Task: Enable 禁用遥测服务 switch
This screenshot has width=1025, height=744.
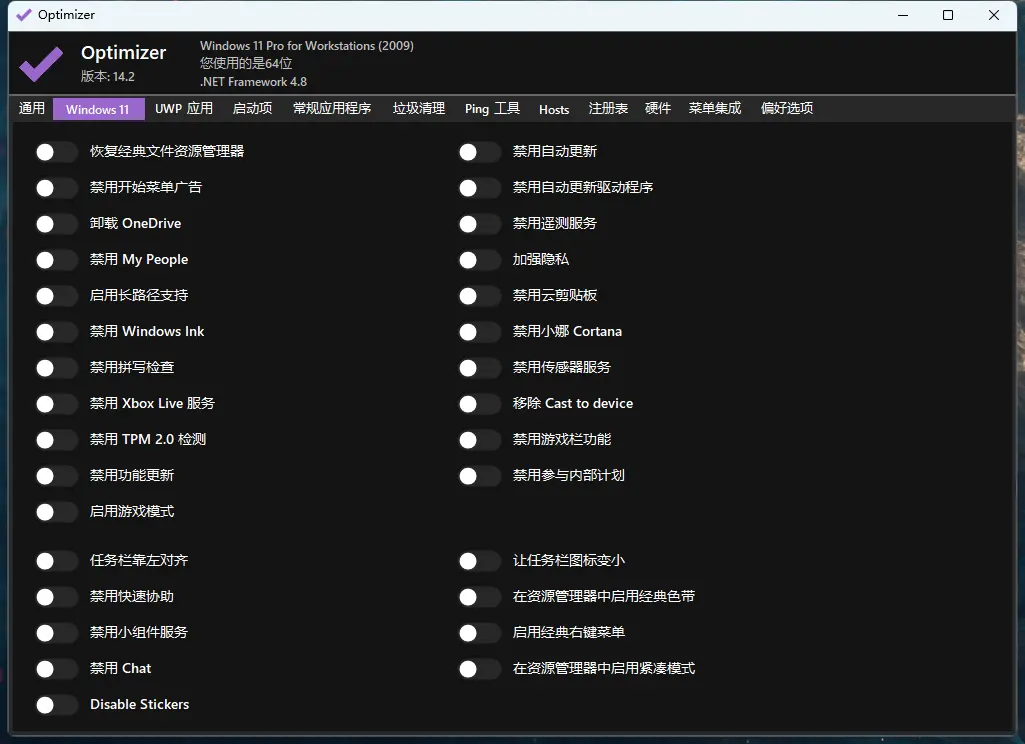Action: (480, 224)
